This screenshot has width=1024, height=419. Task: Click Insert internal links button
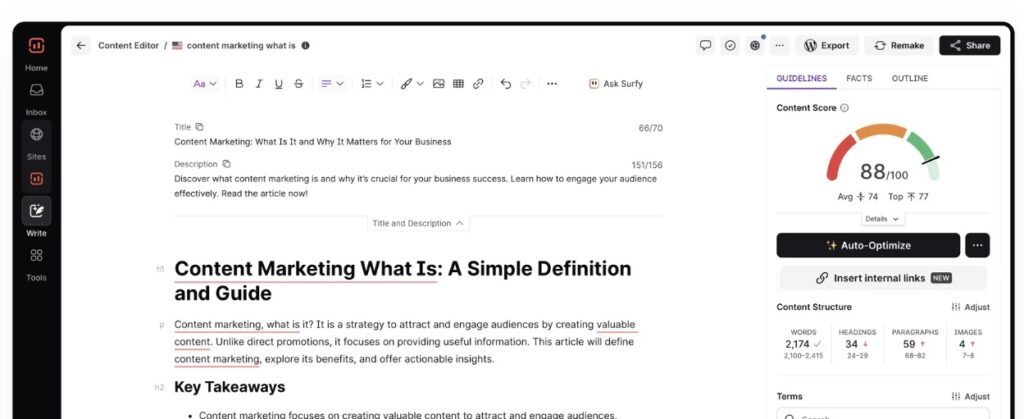[x=883, y=278]
